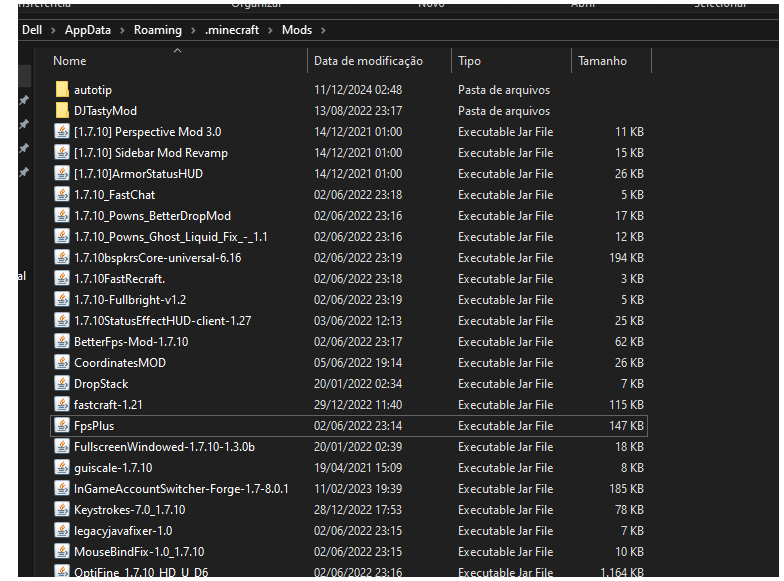Click the jar icon of OptiFine_1.7.10_HD_U_D6

(x=62, y=571)
